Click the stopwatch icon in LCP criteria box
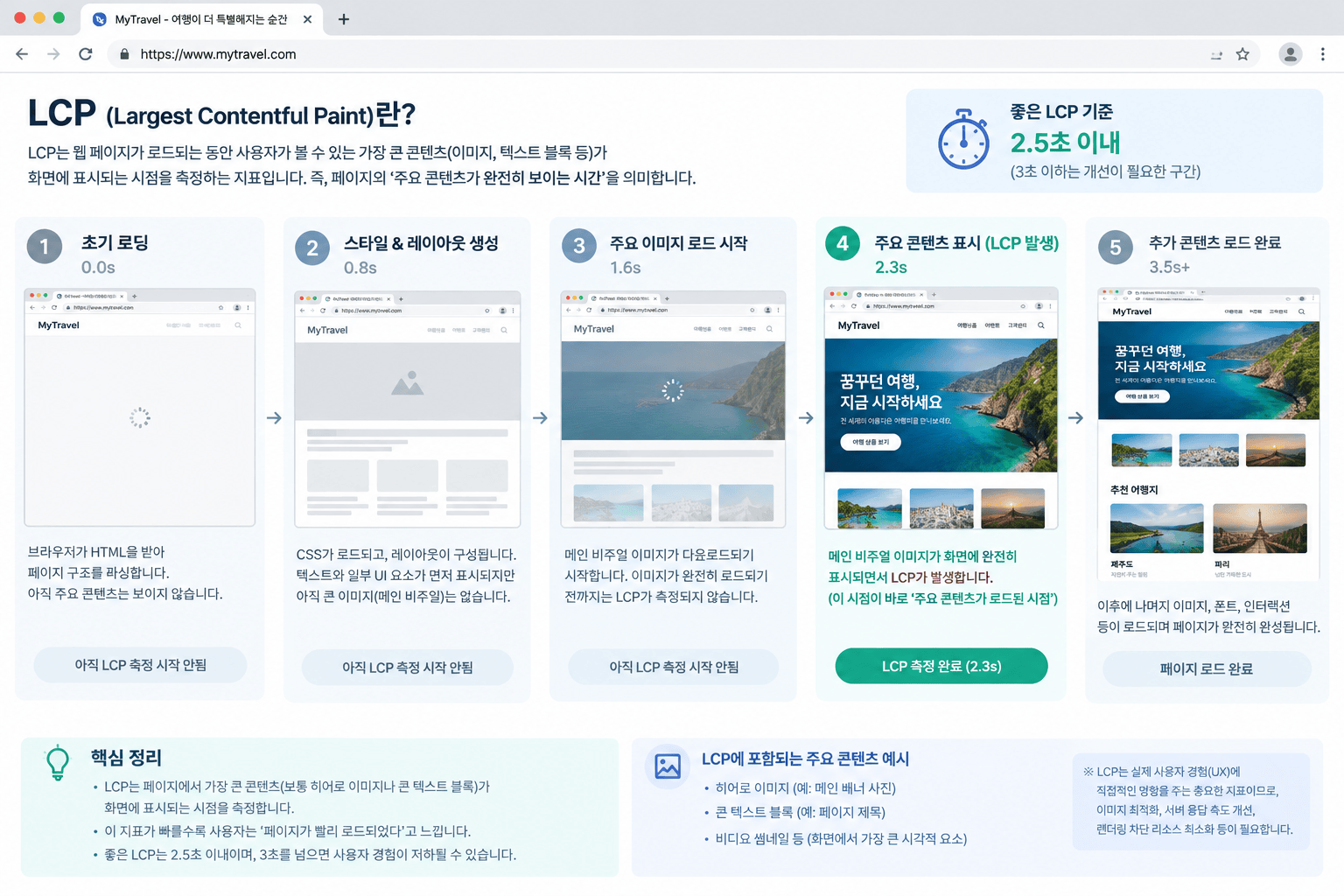This screenshot has width=1344, height=896. (x=963, y=140)
